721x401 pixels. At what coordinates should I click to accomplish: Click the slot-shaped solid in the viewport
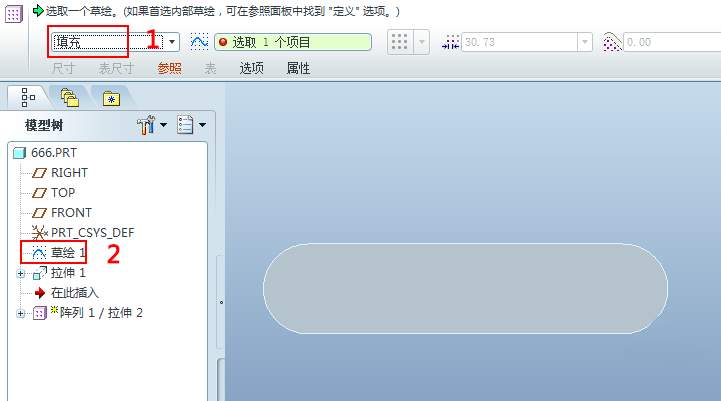tap(465, 288)
